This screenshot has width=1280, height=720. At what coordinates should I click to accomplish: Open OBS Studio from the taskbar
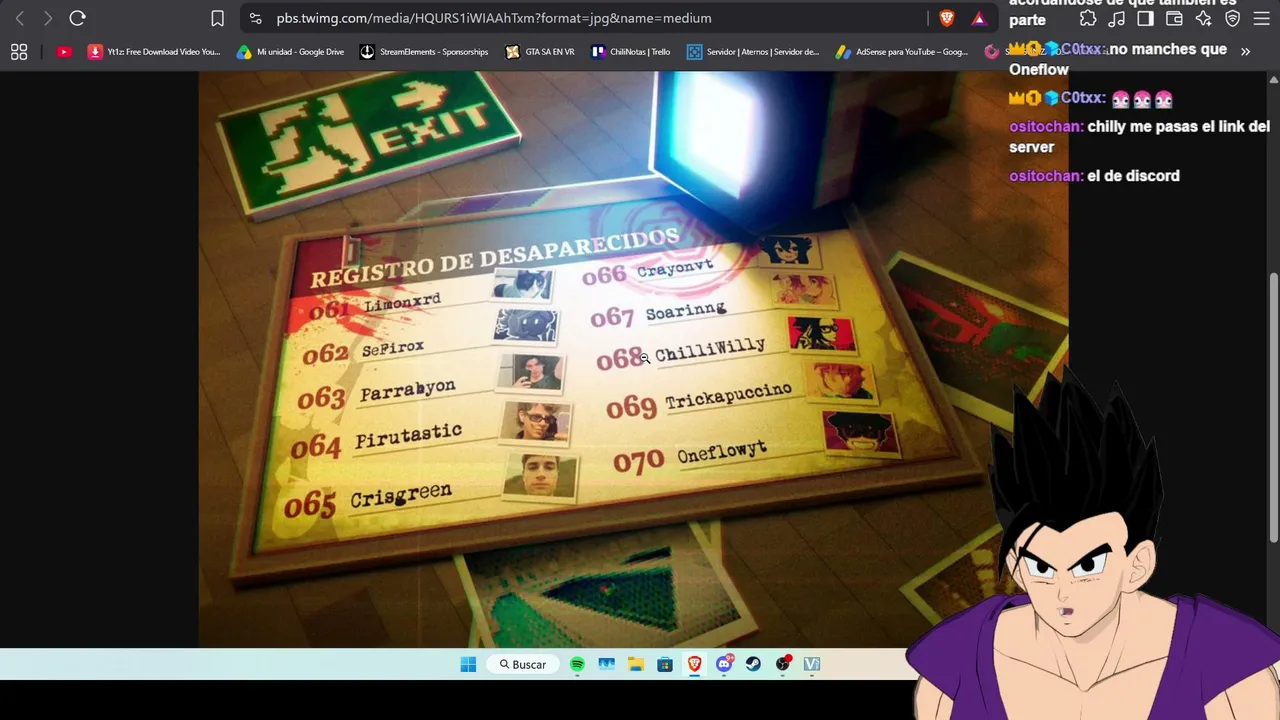(x=783, y=664)
